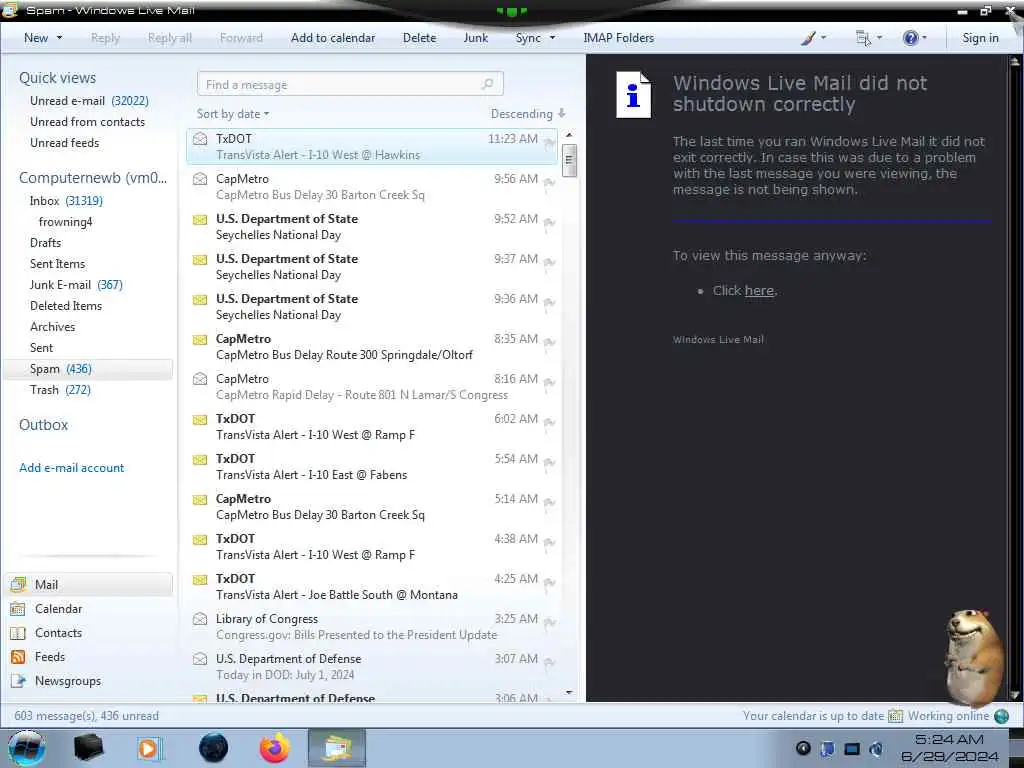Screen dimensions: 1024x768
Task: Click Add e-mail account link
Action: click(x=71, y=468)
